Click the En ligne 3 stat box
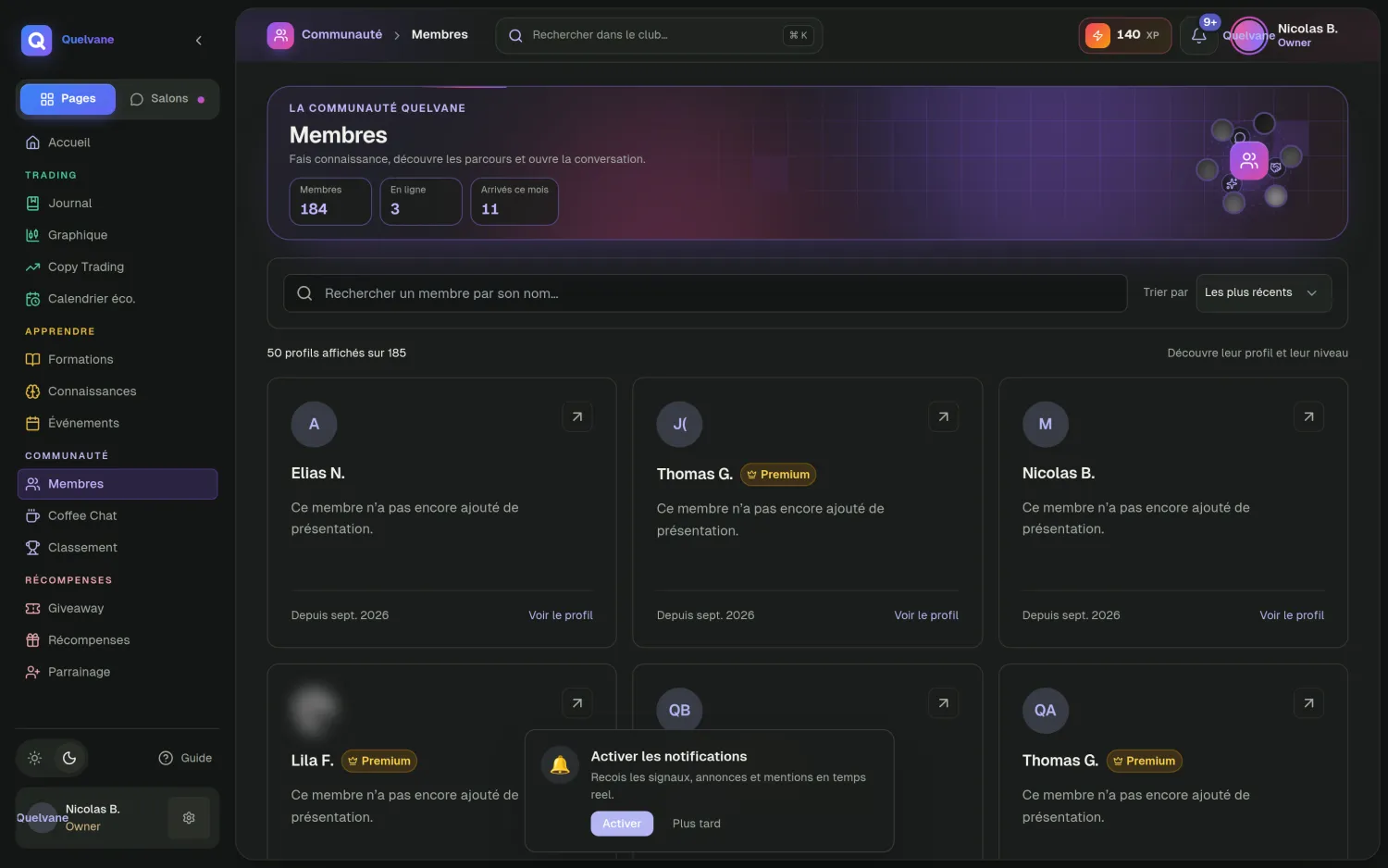 pos(421,201)
